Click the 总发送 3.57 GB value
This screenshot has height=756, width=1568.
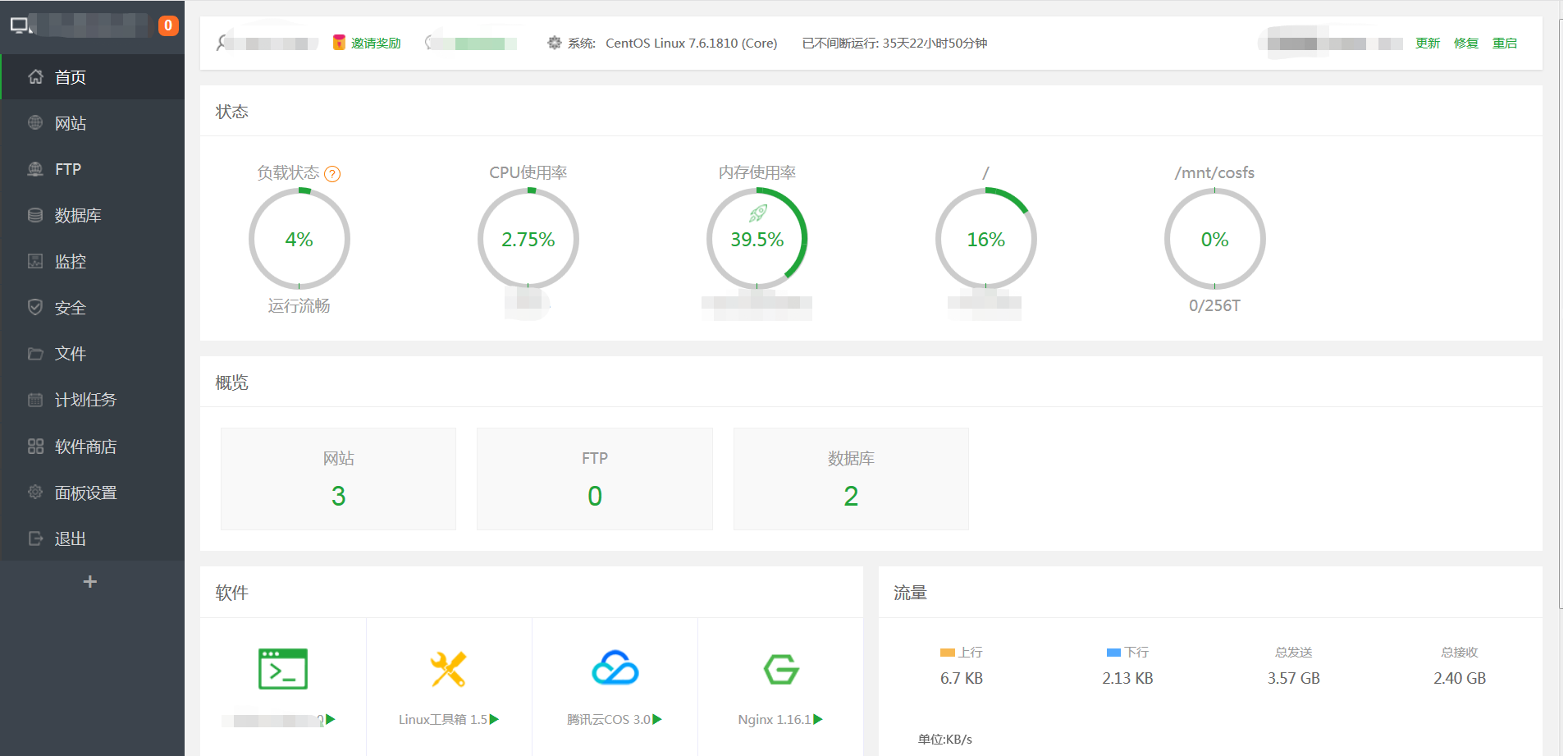point(1294,678)
